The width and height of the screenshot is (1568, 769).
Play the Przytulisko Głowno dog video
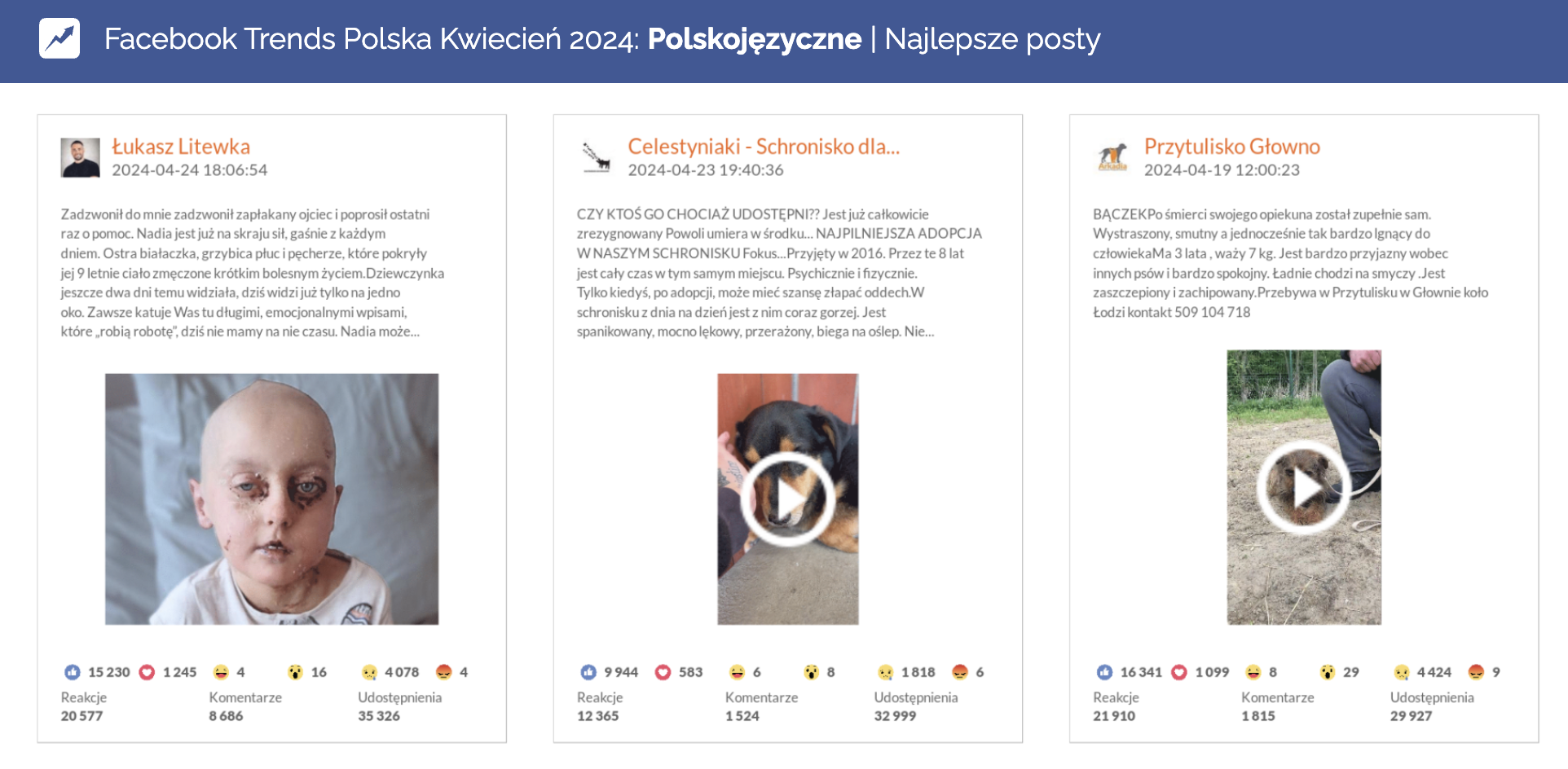(x=1304, y=487)
